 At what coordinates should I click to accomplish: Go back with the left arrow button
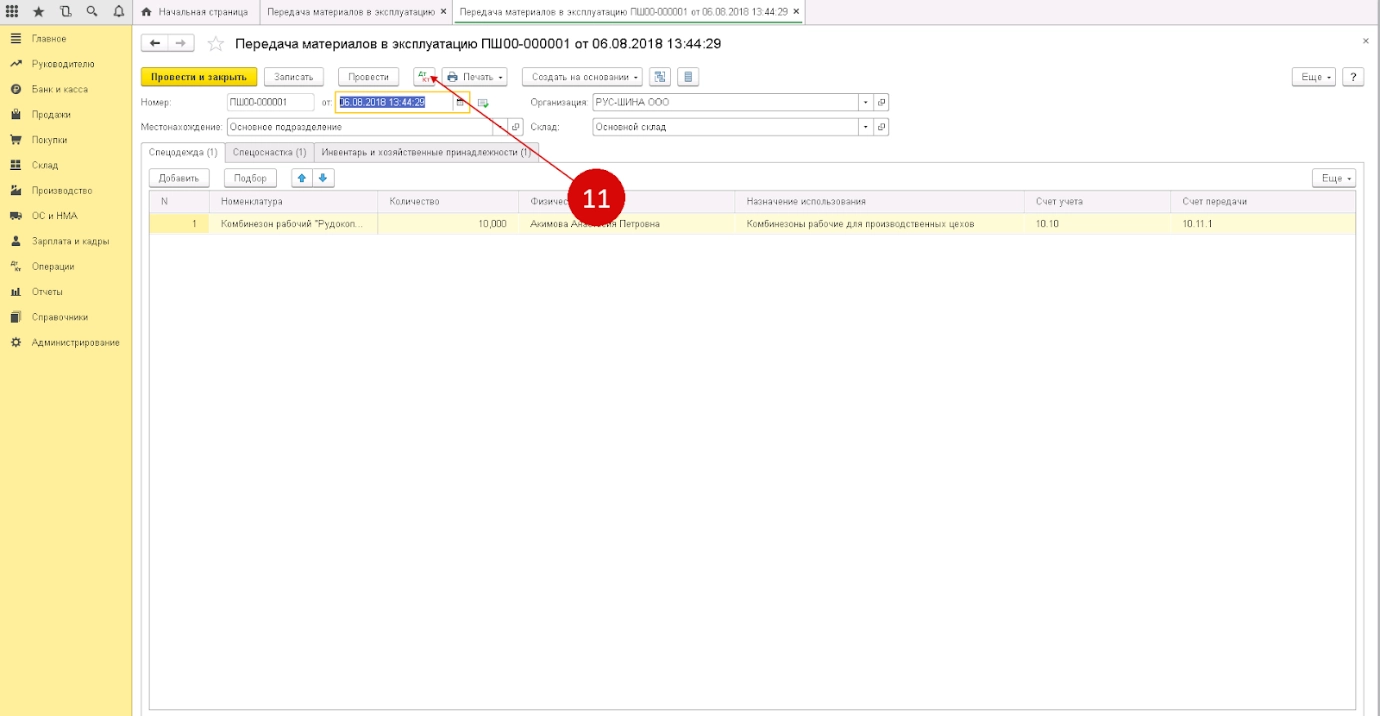coord(155,43)
